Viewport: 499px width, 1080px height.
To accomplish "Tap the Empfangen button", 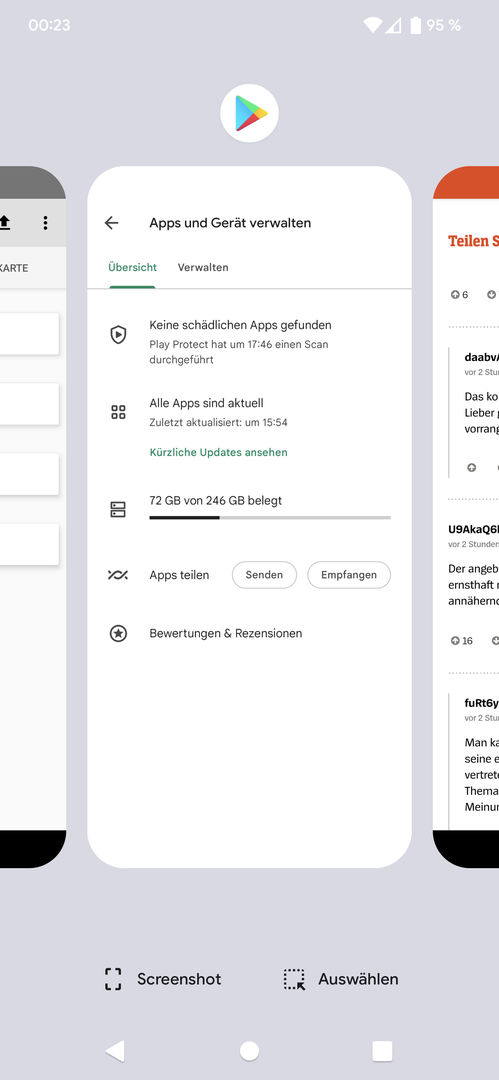I will click(349, 574).
